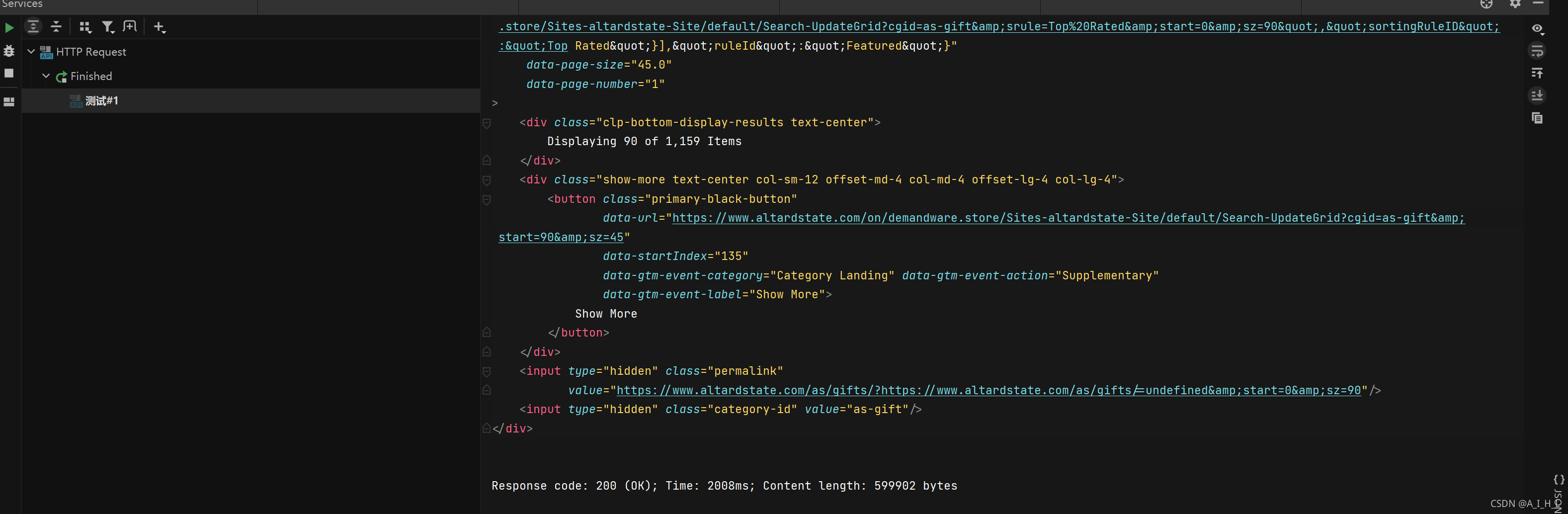Click the data-page-size="45.0" attribute
This screenshot has width=1568, height=514.
(599, 65)
